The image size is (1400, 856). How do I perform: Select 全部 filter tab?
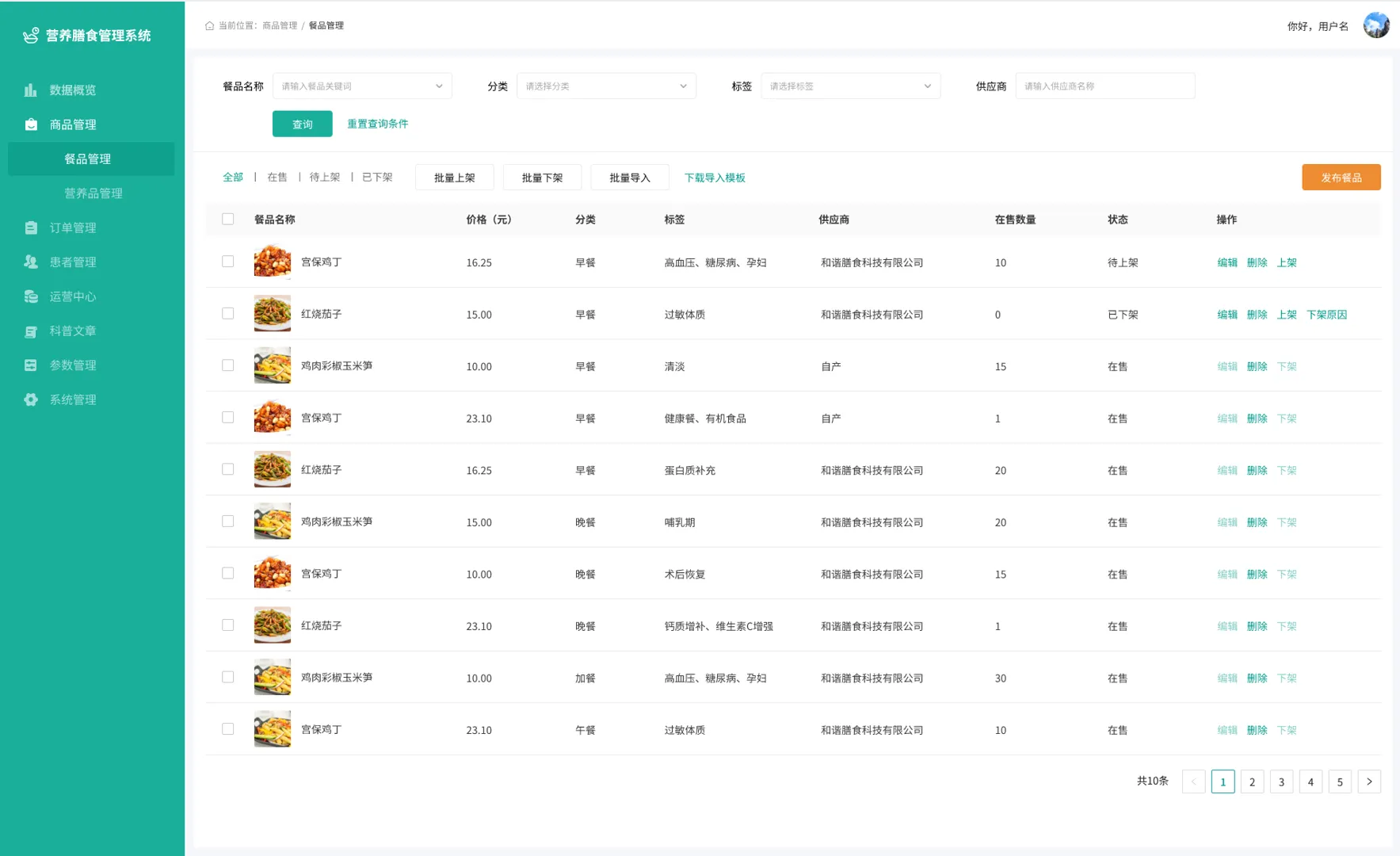(x=233, y=178)
